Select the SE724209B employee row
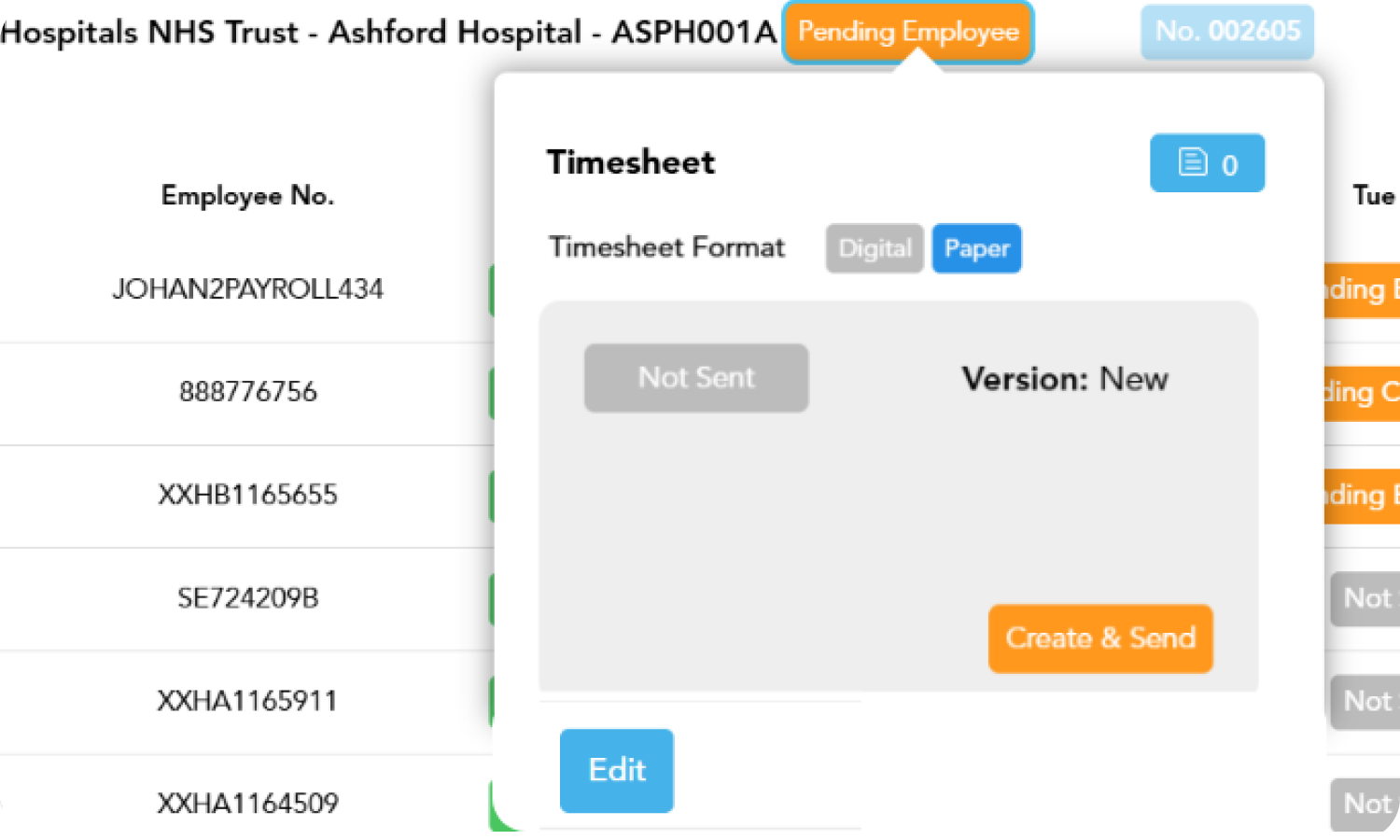The width and height of the screenshot is (1400, 840). [247, 597]
